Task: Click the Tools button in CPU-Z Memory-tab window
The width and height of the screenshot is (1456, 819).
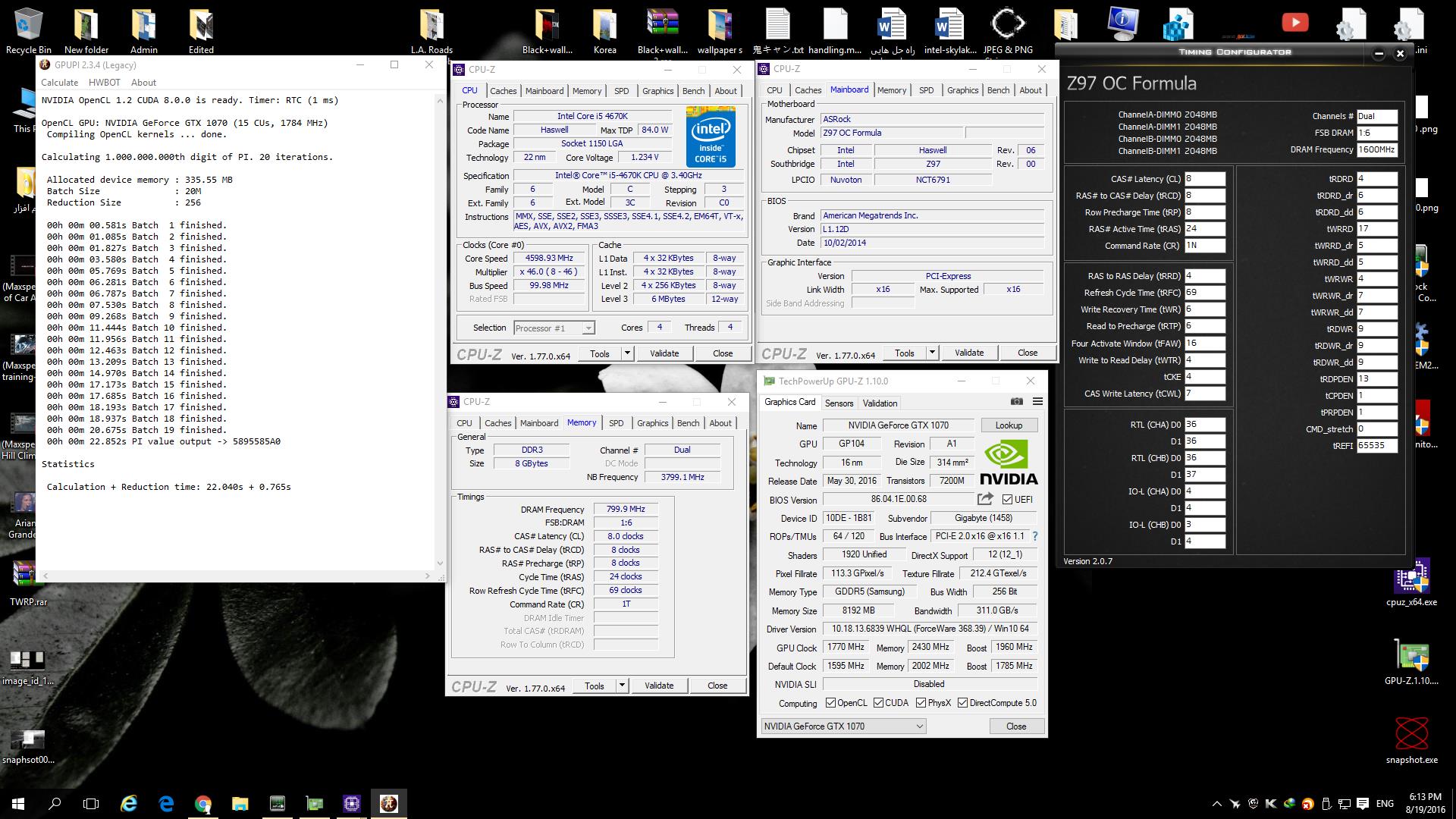Action: click(x=595, y=686)
